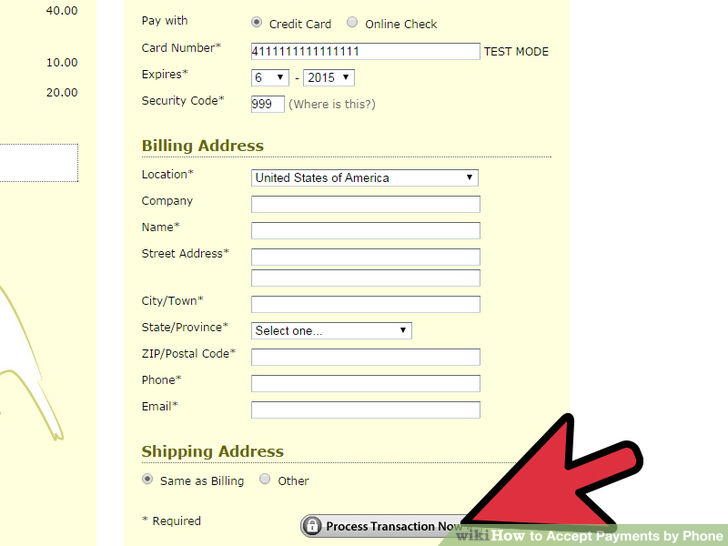The image size is (728, 546).
Task: Choose Other shipping address option
Action: 265,479
